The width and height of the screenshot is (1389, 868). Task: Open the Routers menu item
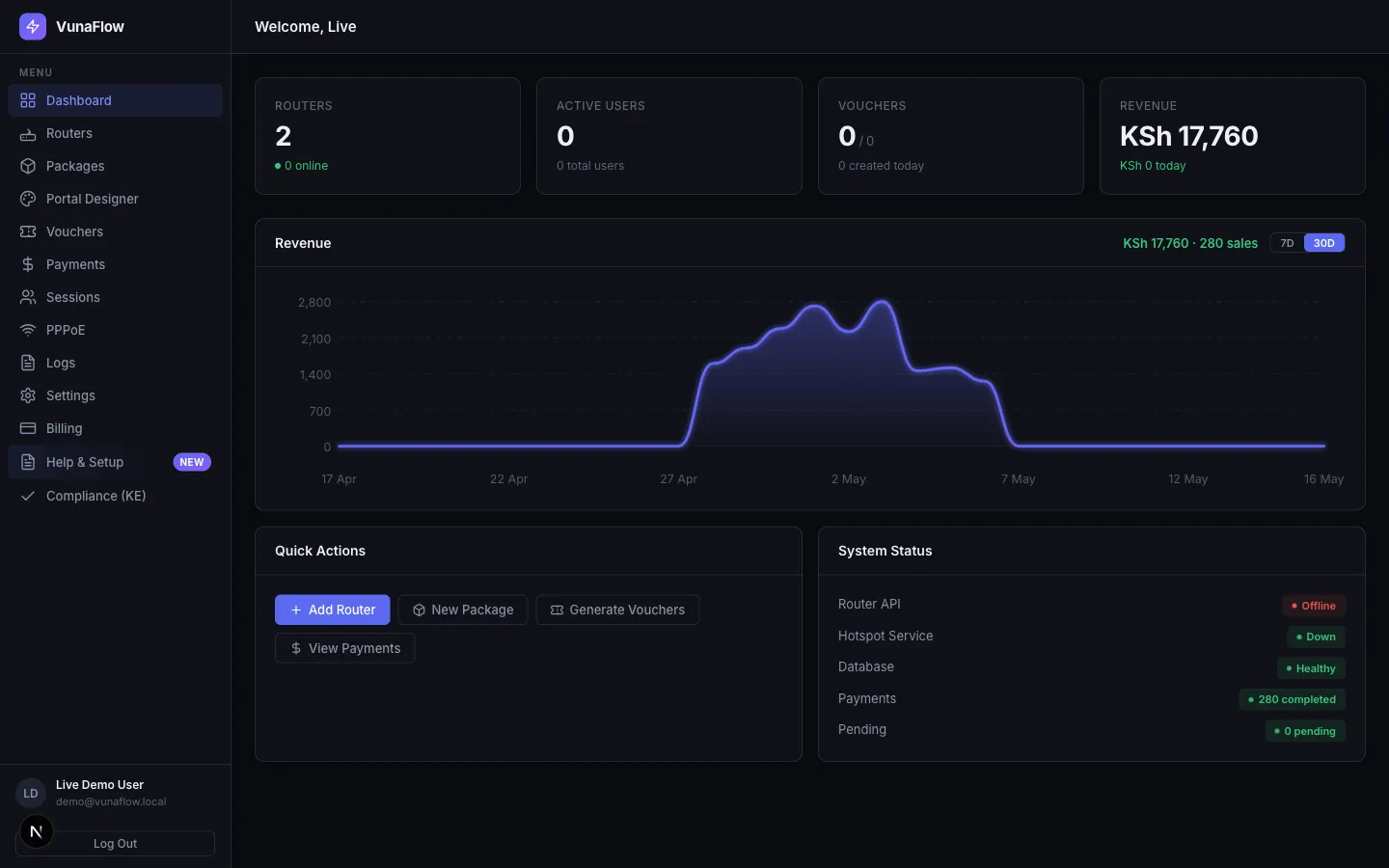pyautogui.click(x=115, y=133)
